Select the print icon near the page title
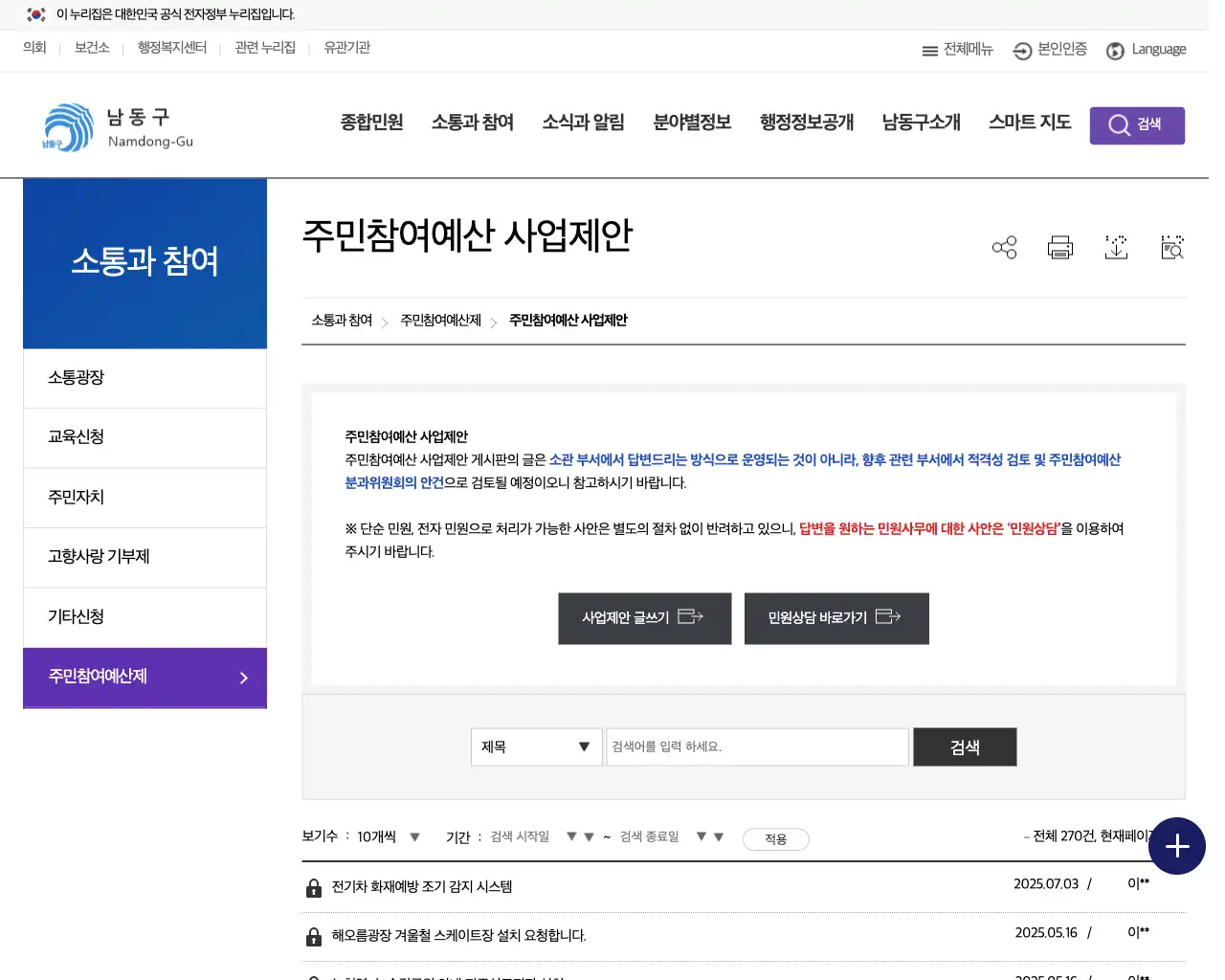Screen dimensions: 1225x980 coord(1059,247)
